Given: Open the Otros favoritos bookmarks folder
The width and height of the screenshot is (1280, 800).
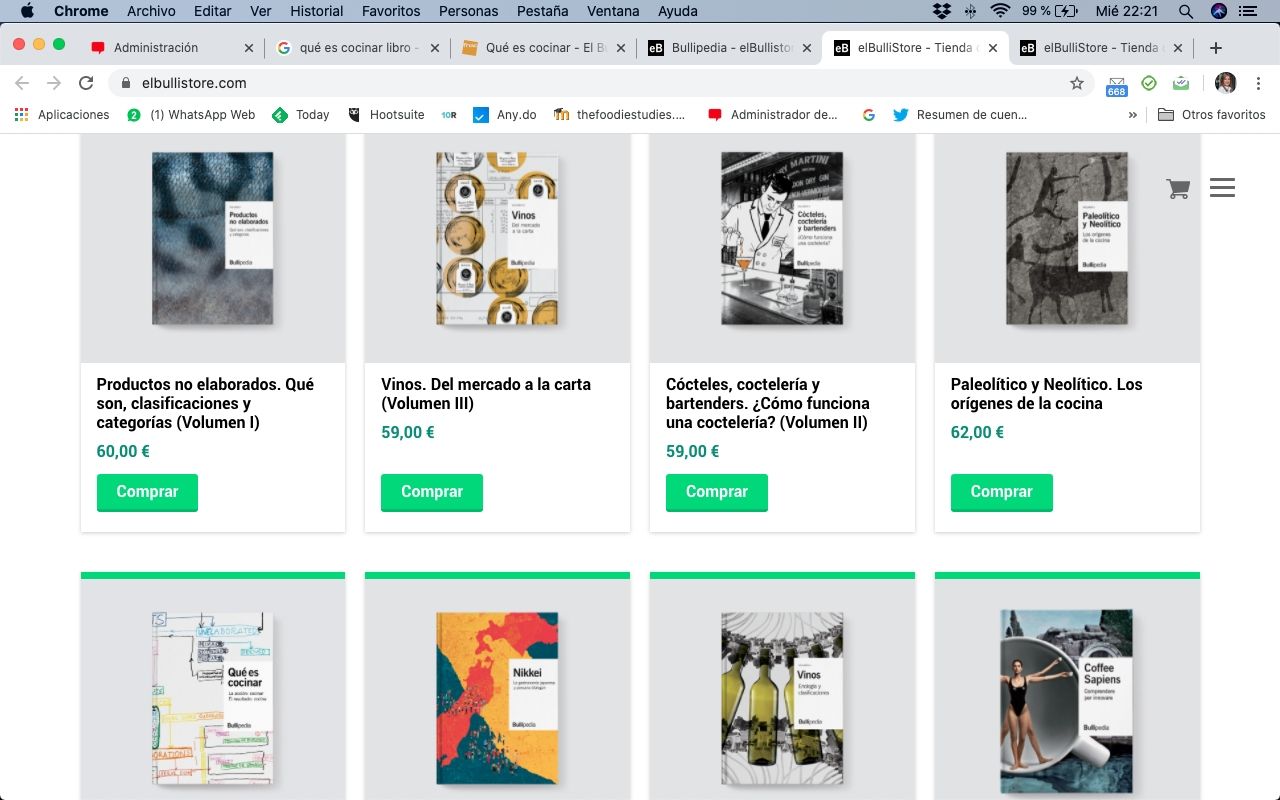Looking at the screenshot, I should tap(1211, 115).
